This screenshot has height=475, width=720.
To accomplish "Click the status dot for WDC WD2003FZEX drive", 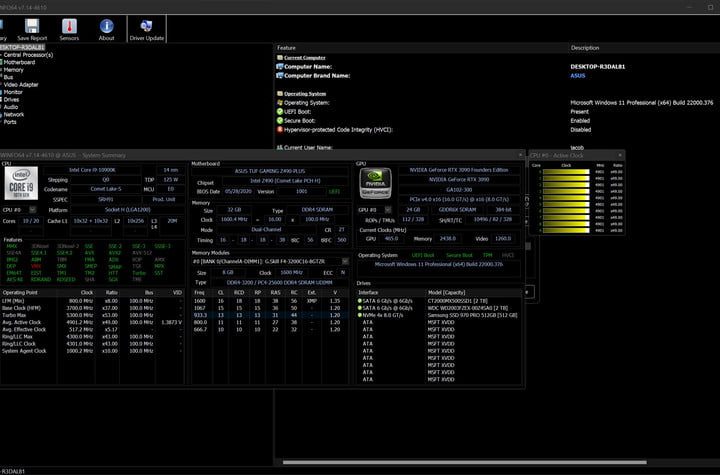I will pos(360,308).
